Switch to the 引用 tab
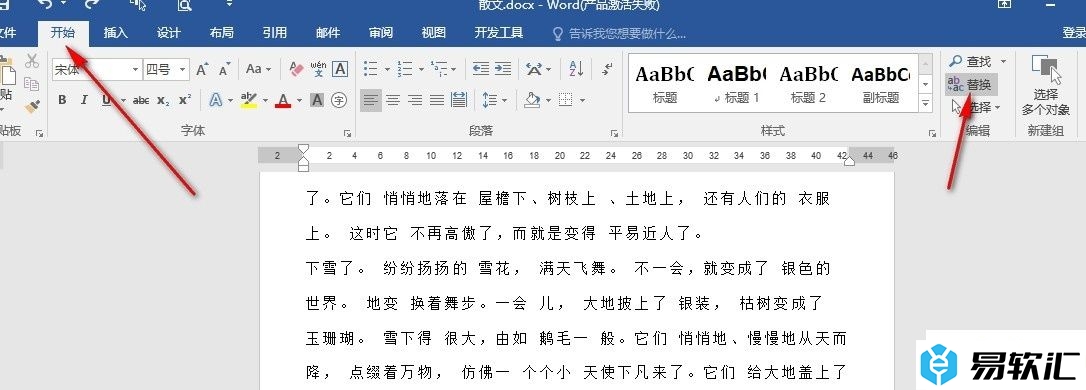 coord(275,33)
